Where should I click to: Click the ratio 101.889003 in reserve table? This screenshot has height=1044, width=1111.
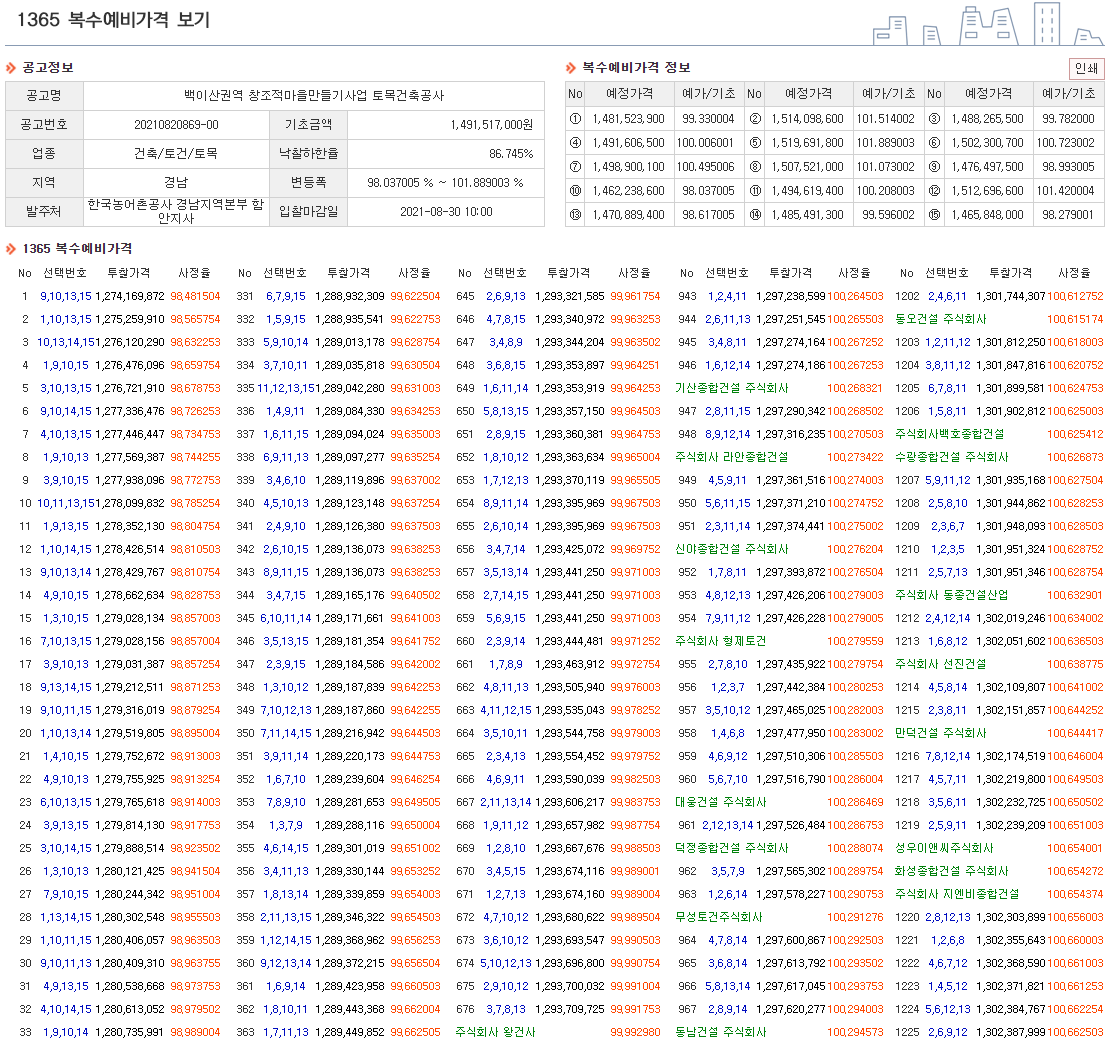click(x=886, y=143)
